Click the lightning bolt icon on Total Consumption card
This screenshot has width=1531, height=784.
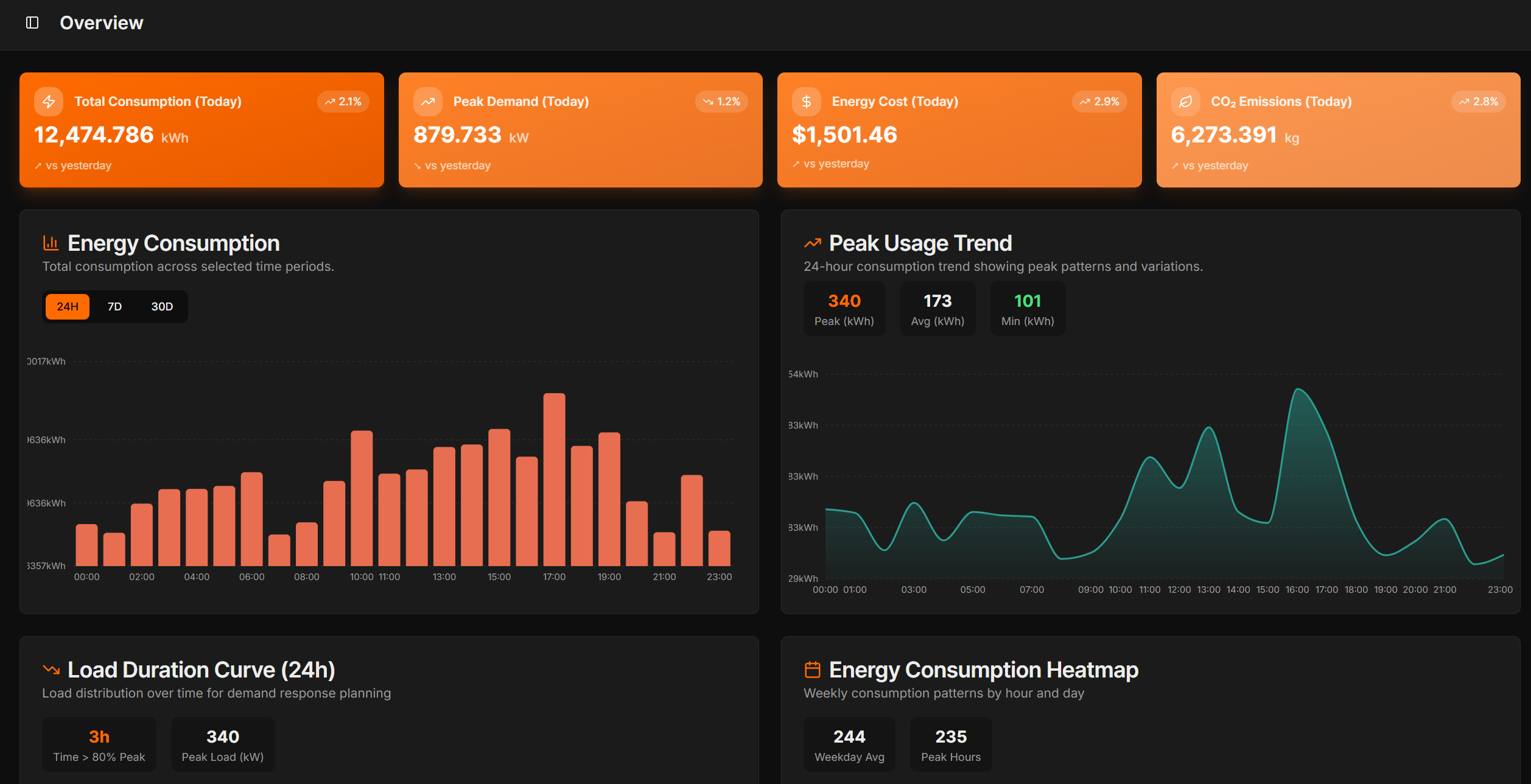[49, 101]
